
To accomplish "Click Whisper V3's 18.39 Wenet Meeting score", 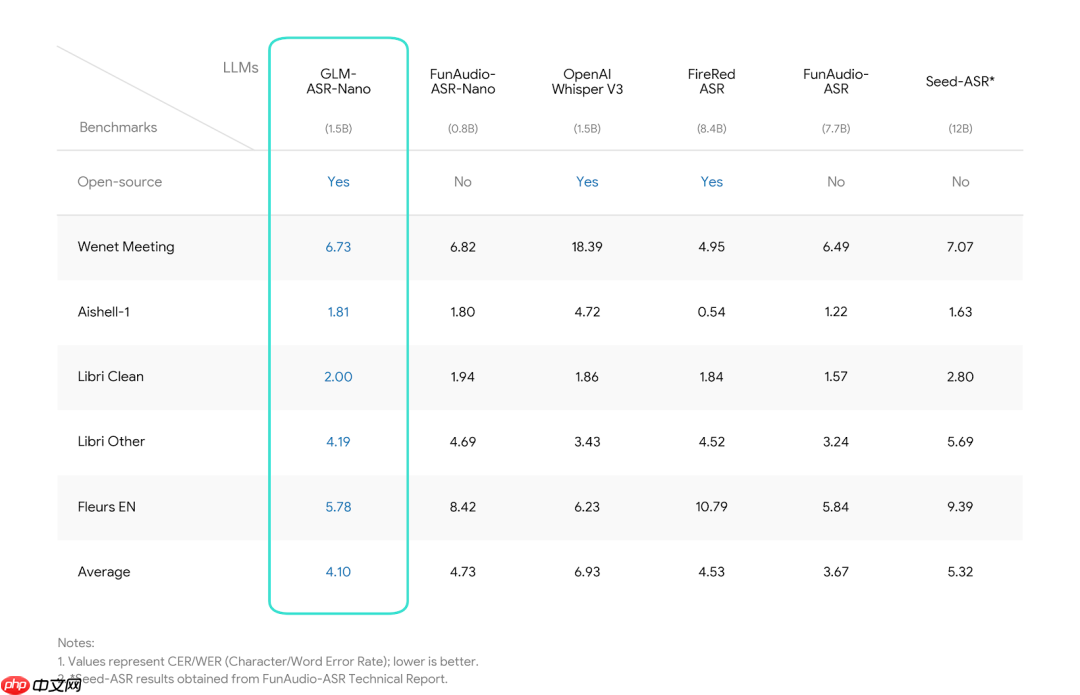I will [587, 247].
